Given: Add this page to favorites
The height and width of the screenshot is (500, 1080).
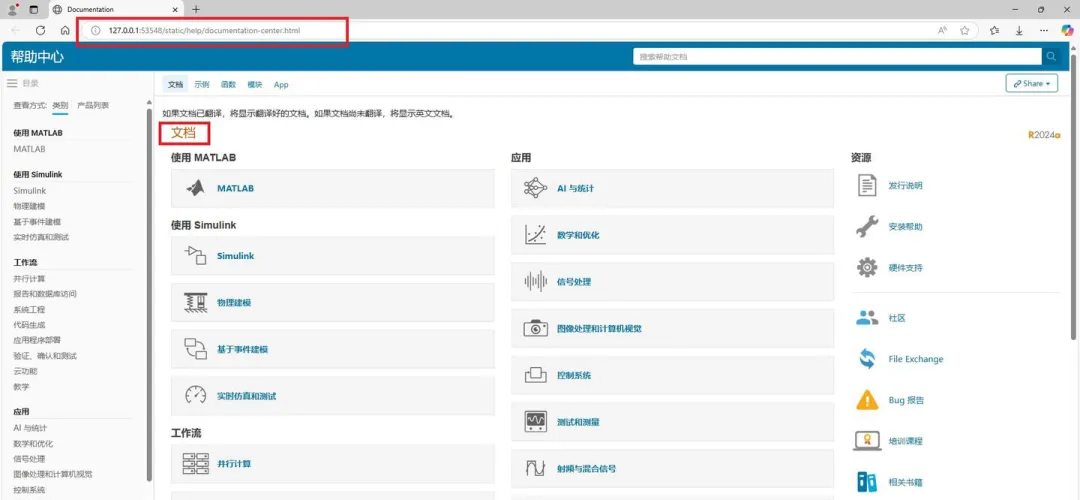Looking at the screenshot, I should click(965, 30).
